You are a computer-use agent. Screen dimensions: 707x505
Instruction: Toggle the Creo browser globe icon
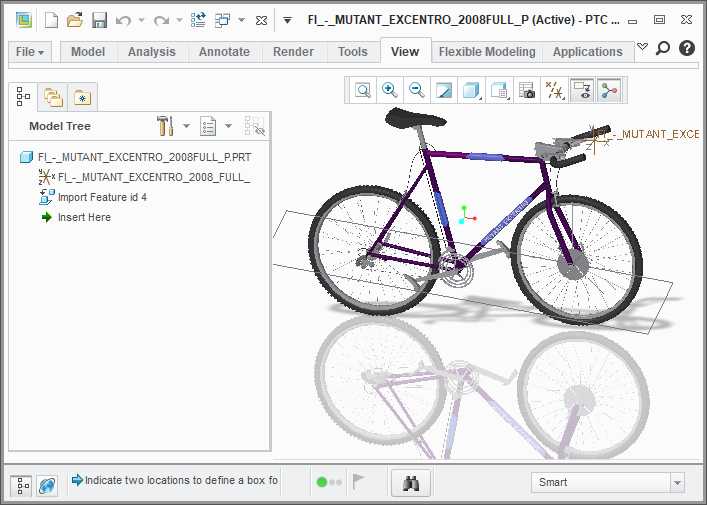coord(47,486)
